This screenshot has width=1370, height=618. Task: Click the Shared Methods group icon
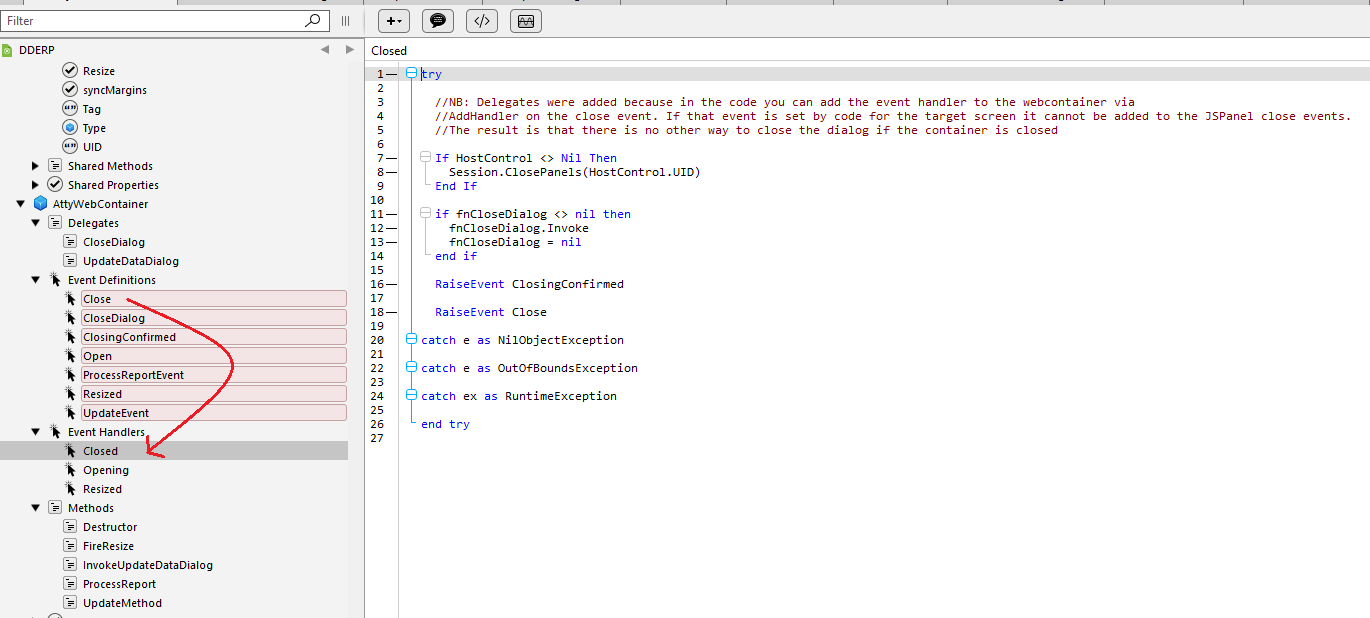click(x=55, y=166)
